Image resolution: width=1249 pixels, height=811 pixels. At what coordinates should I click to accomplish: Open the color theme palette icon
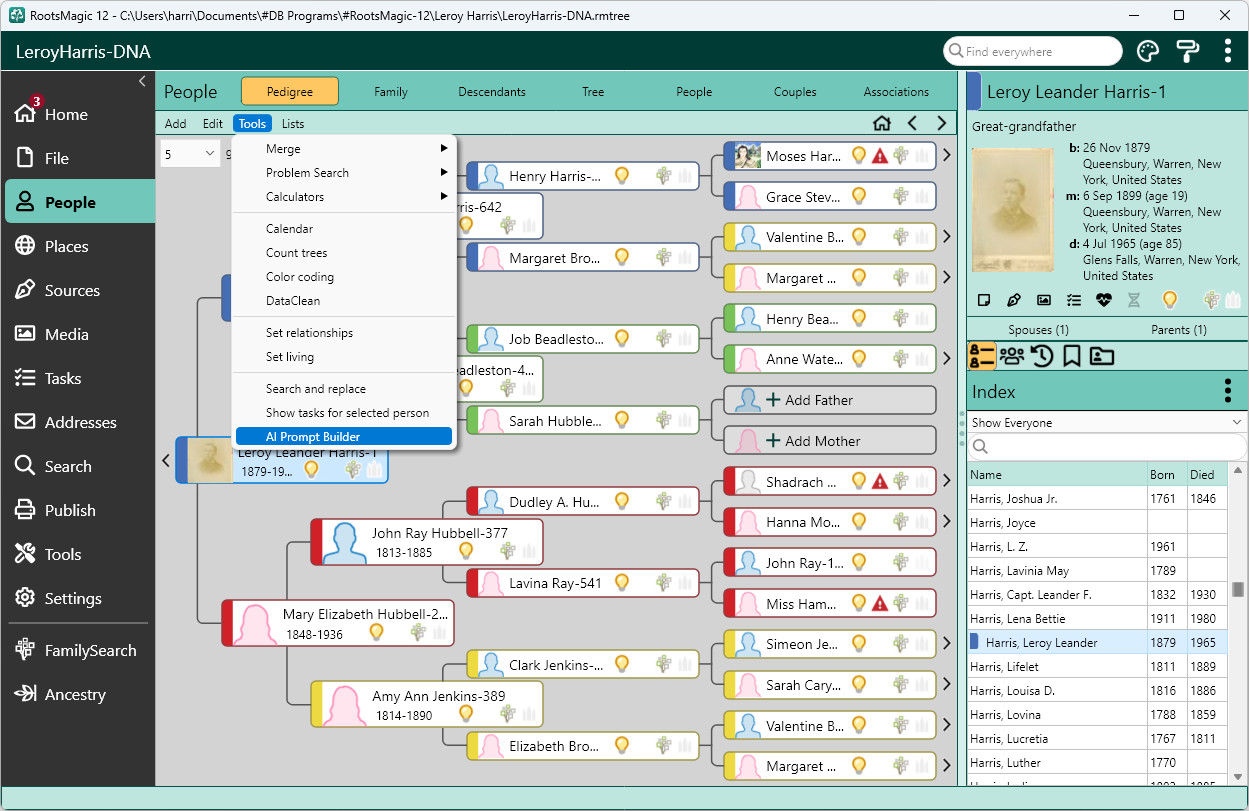pos(1147,51)
